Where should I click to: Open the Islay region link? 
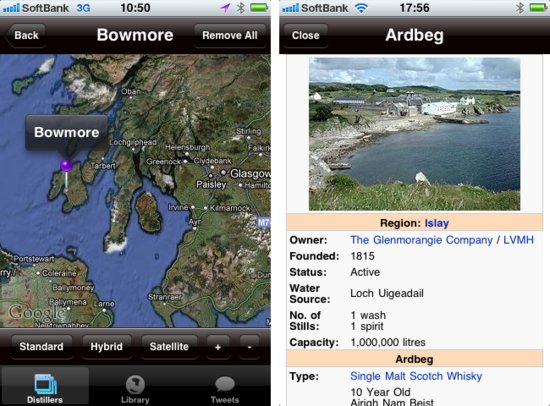tap(437, 223)
